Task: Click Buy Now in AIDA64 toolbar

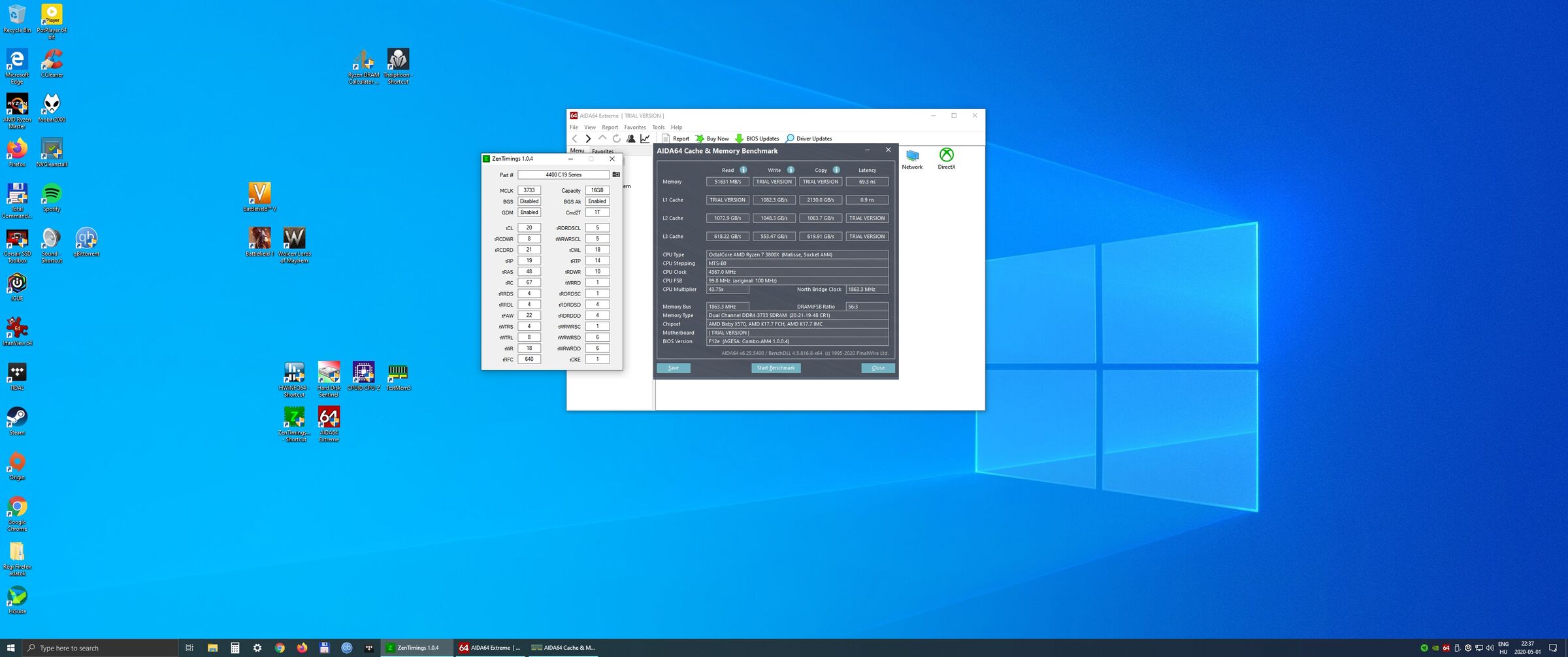Action: point(712,139)
